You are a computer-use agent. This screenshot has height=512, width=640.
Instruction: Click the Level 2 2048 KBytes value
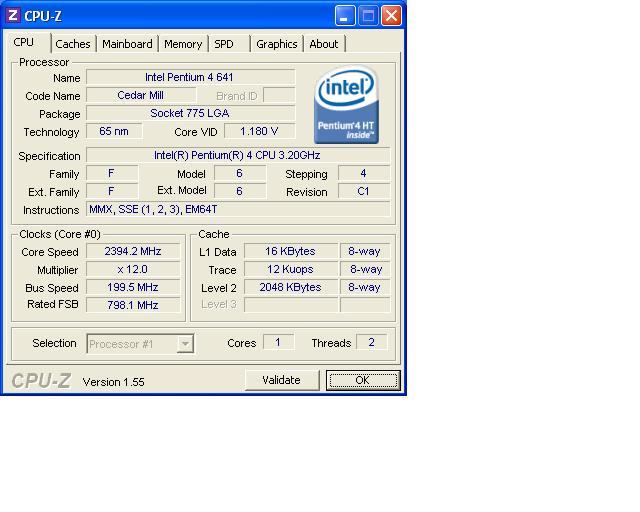pyautogui.click(x=291, y=287)
